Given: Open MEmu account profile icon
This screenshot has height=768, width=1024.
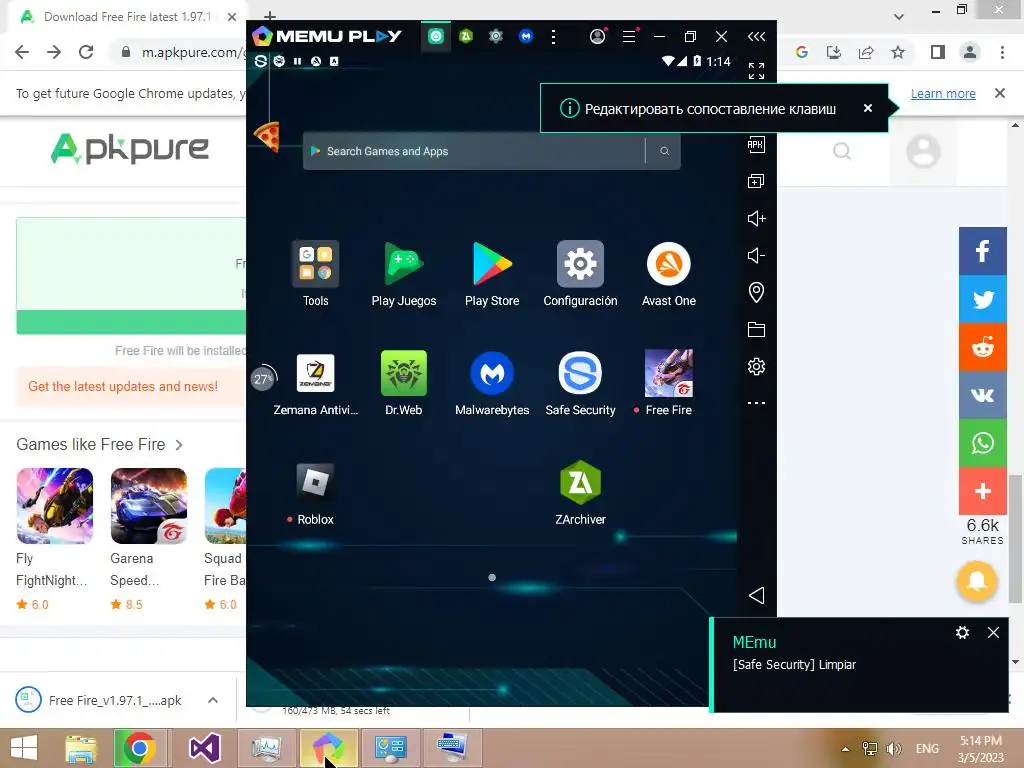Looking at the screenshot, I should (598, 37).
